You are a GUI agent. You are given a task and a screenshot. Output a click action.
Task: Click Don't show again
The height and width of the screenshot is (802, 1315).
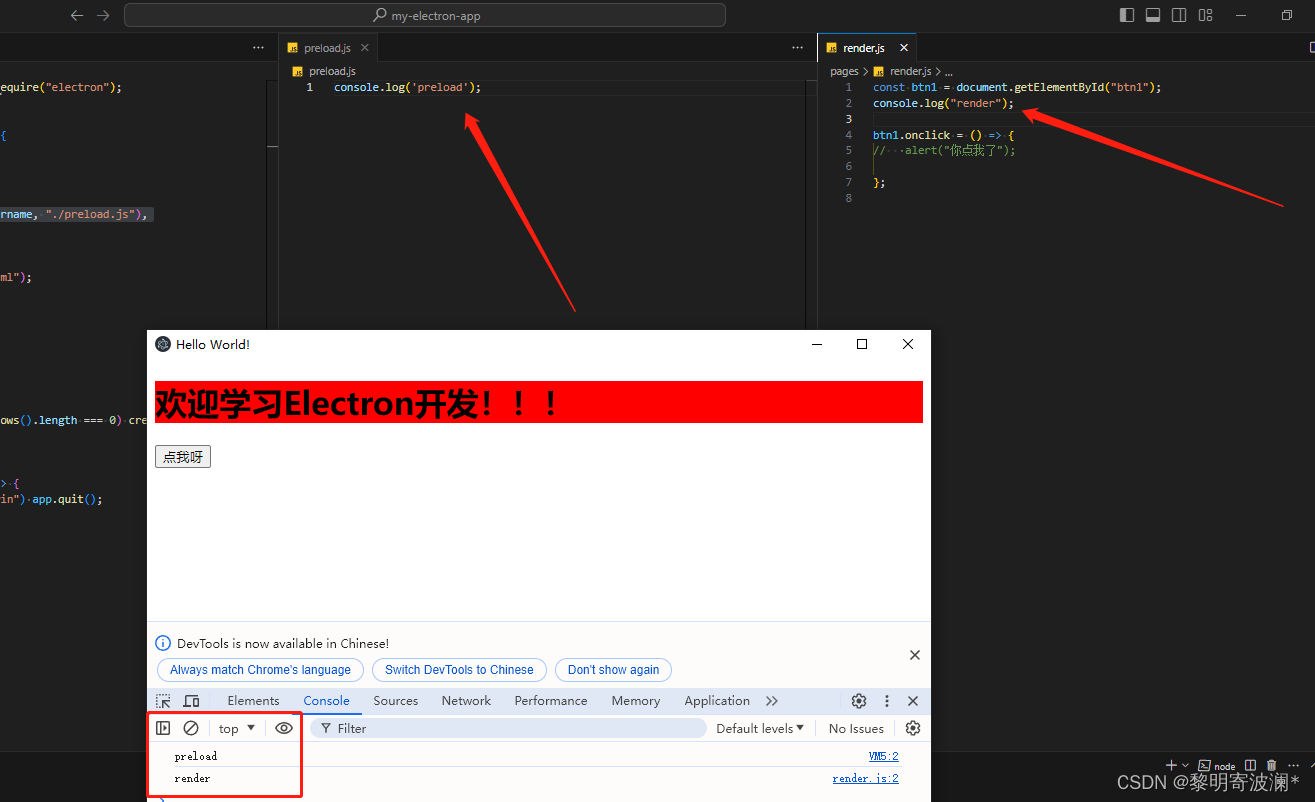[613, 670]
